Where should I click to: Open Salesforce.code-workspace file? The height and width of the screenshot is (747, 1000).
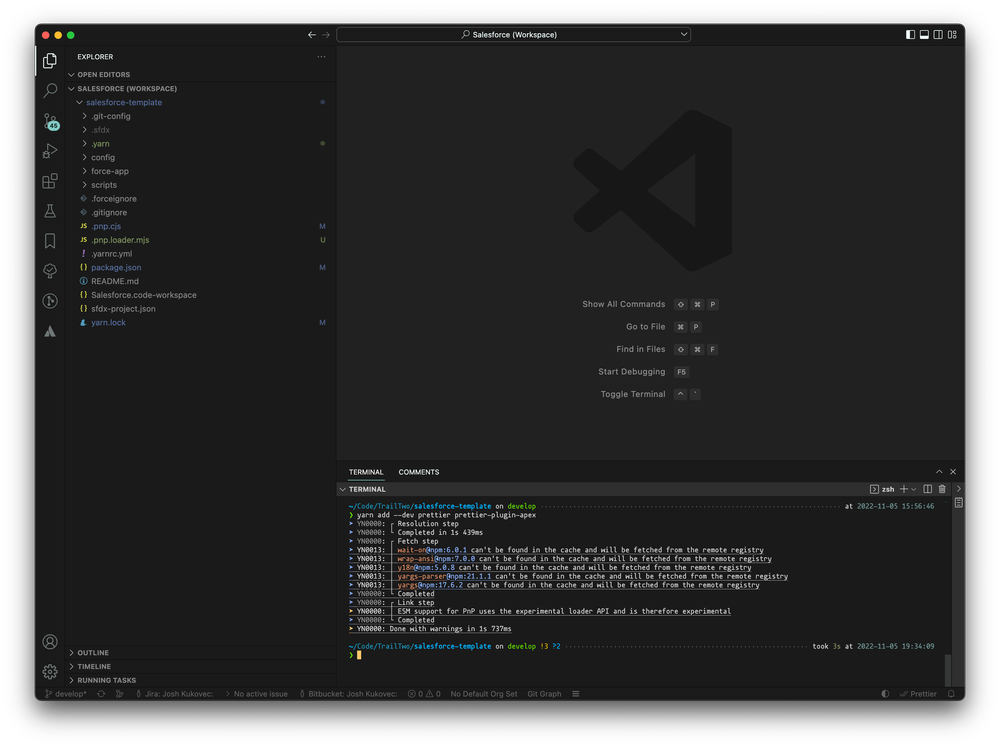coord(201,295)
